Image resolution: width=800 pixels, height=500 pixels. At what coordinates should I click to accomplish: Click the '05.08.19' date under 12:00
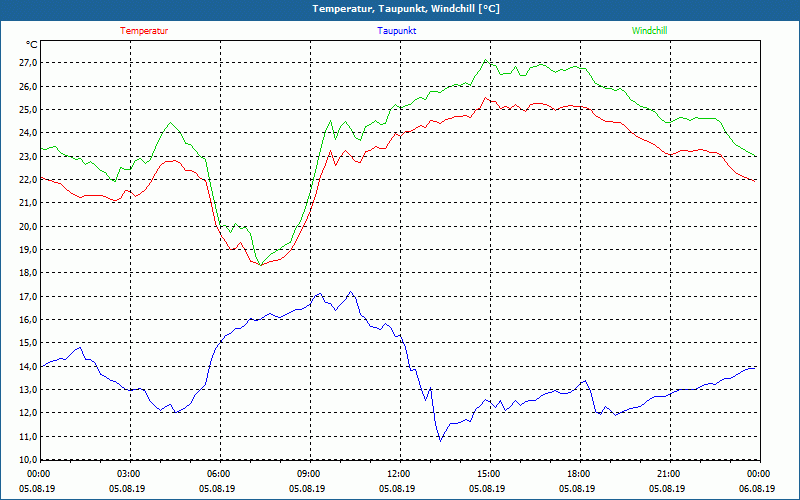(x=397, y=488)
